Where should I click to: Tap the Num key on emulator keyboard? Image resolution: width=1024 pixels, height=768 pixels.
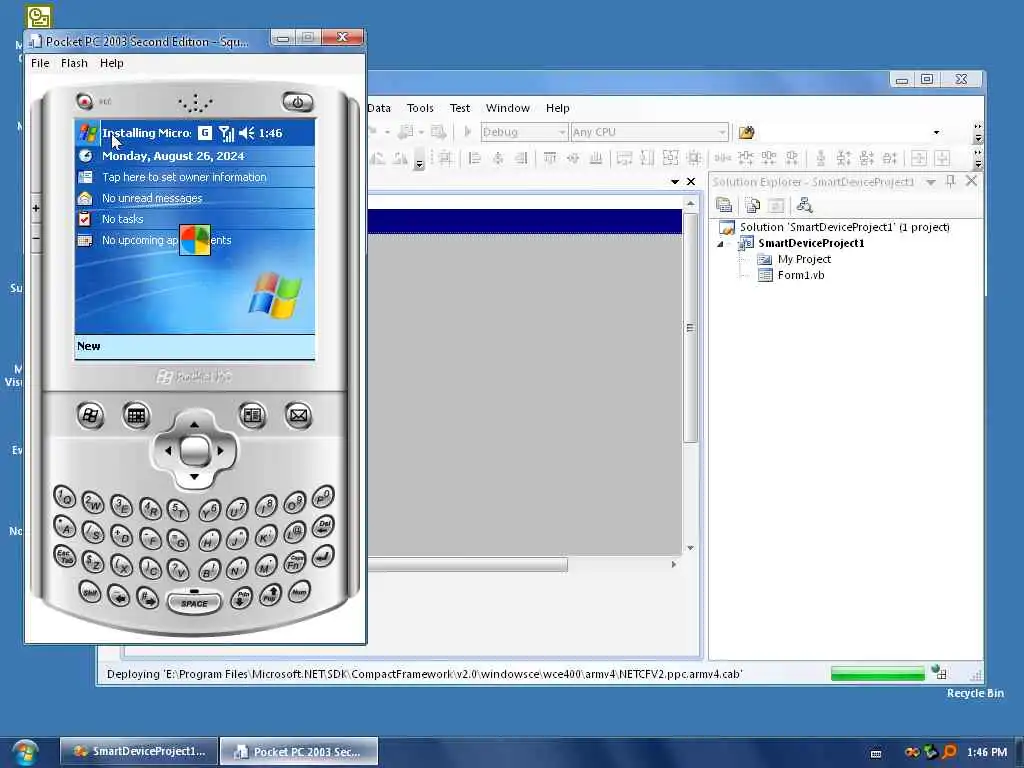coord(299,592)
